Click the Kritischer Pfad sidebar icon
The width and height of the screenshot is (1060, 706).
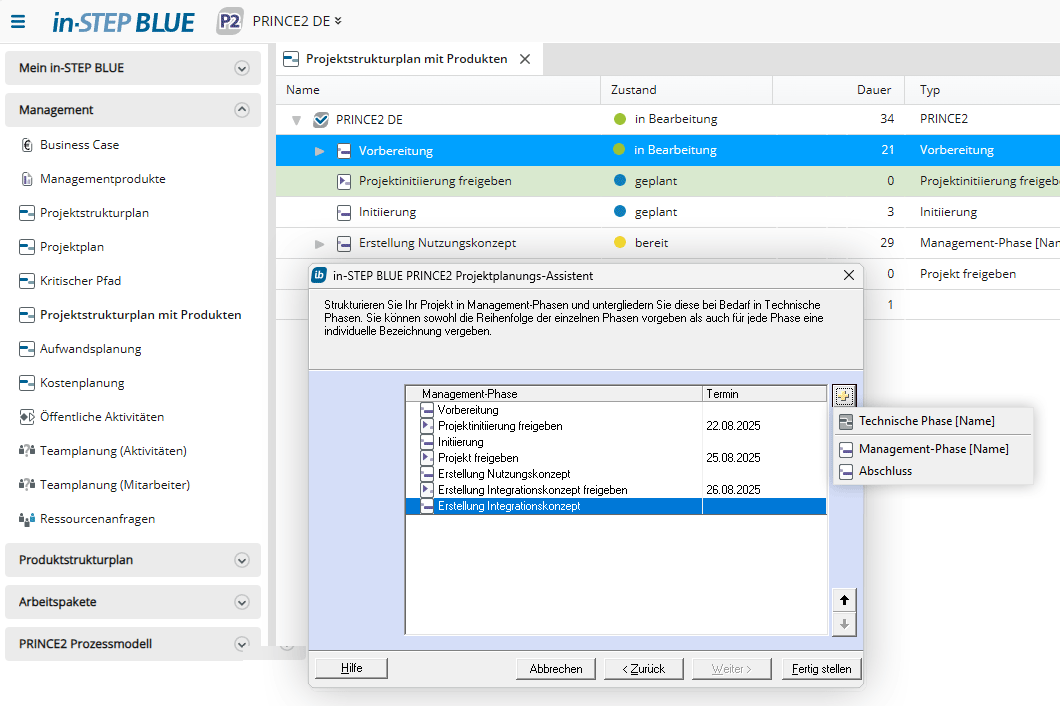point(27,281)
